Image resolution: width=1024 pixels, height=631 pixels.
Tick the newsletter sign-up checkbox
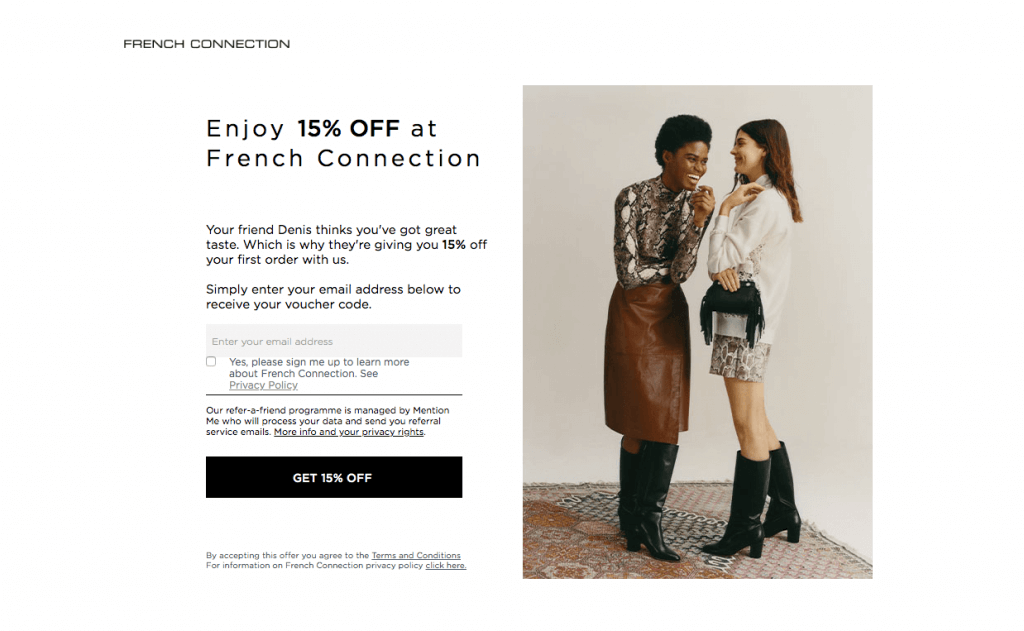point(211,361)
